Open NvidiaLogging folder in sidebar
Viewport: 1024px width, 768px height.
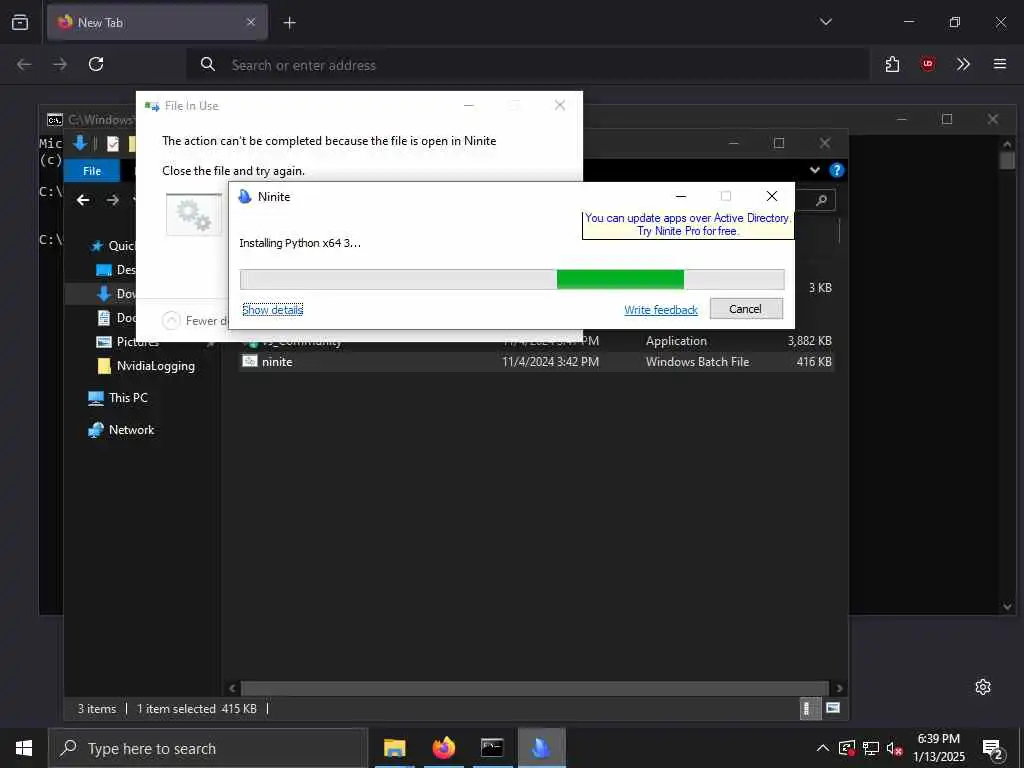pyautogui.click(x=146, y=366)
